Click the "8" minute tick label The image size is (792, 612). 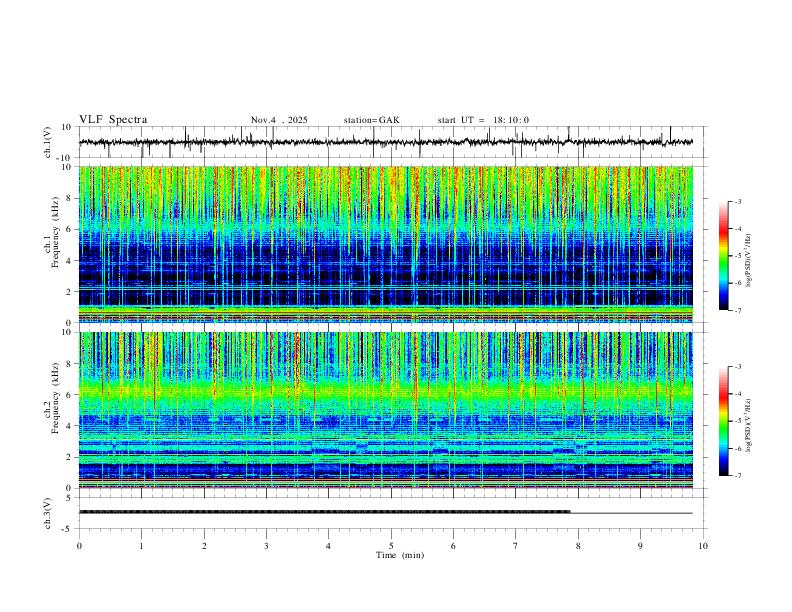578,546
